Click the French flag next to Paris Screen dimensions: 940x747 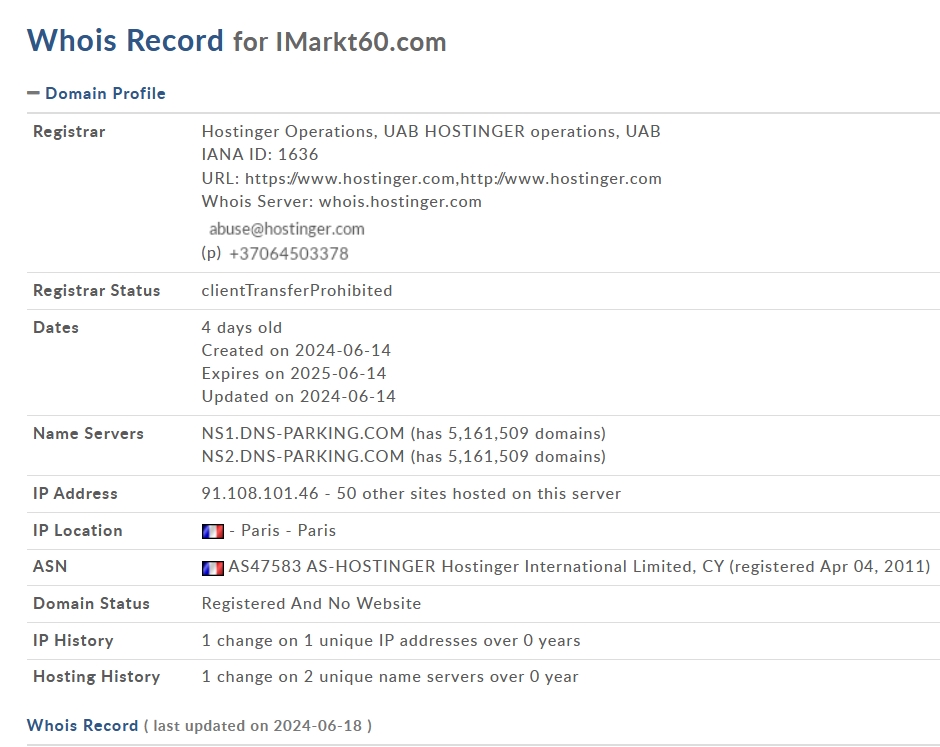tap(213, 531)
